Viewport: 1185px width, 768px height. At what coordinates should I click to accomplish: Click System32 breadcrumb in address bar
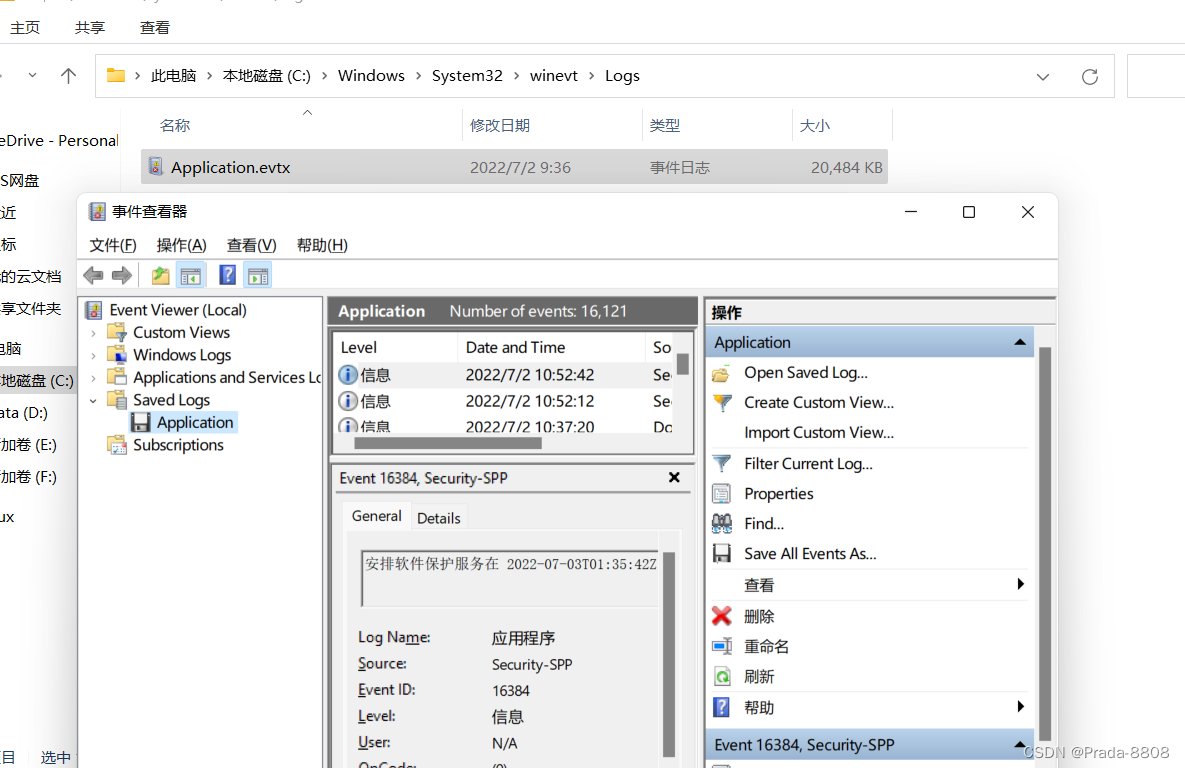[467, 76]
